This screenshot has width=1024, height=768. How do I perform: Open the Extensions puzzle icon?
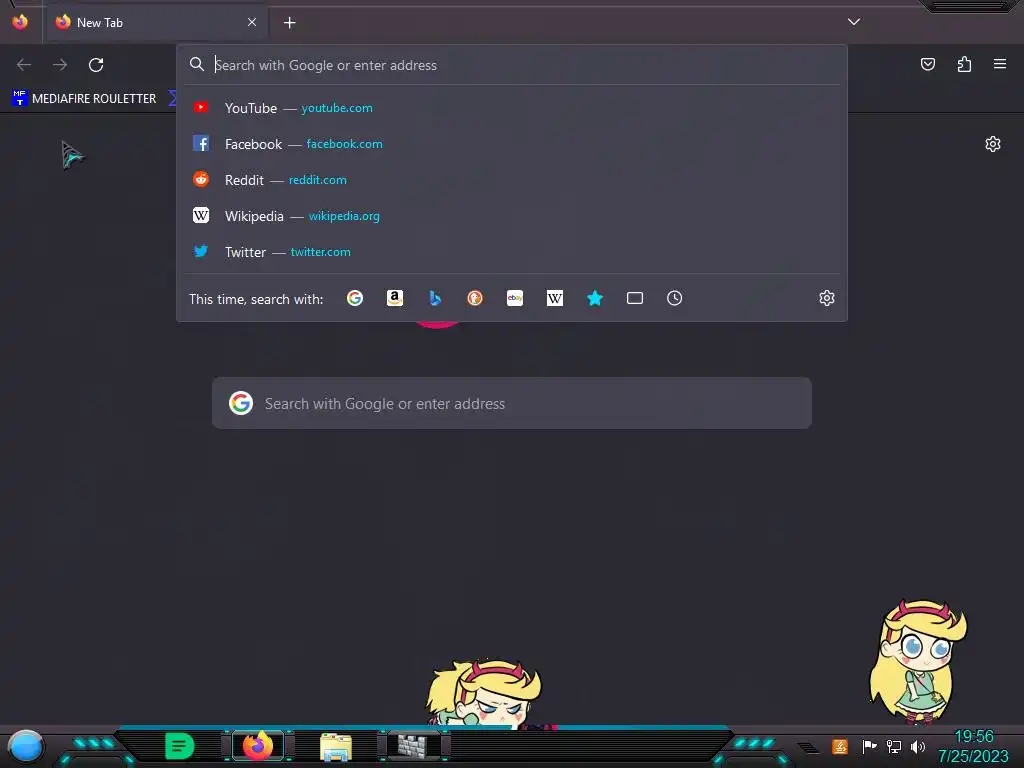click(964, 64)
